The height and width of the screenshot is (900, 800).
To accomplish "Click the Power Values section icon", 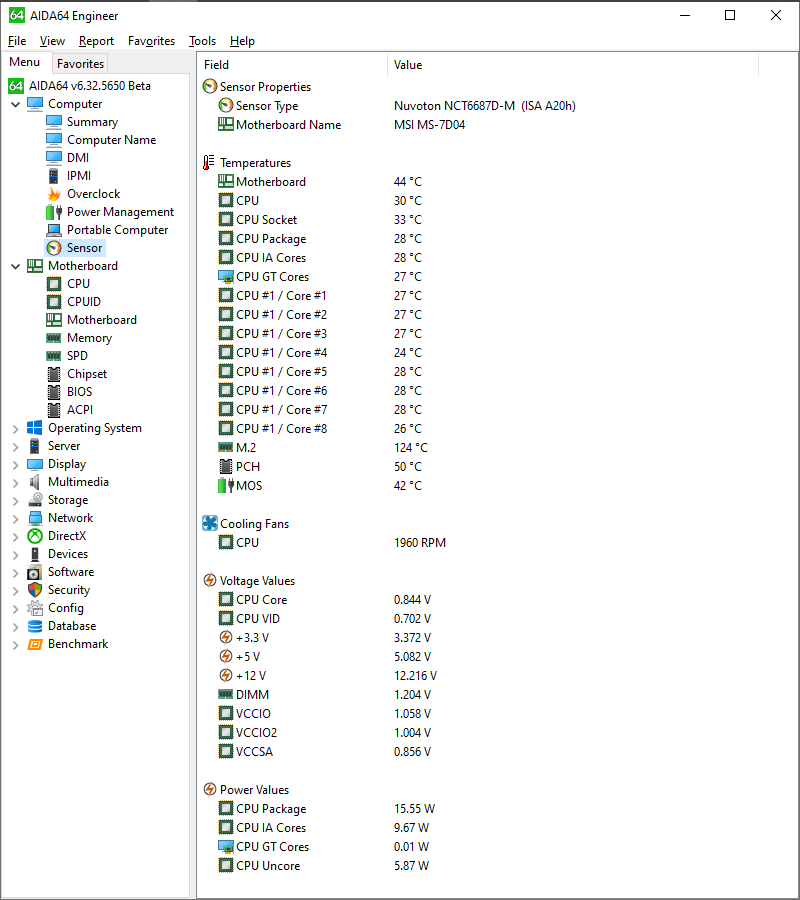I will [x=210, y=789].
